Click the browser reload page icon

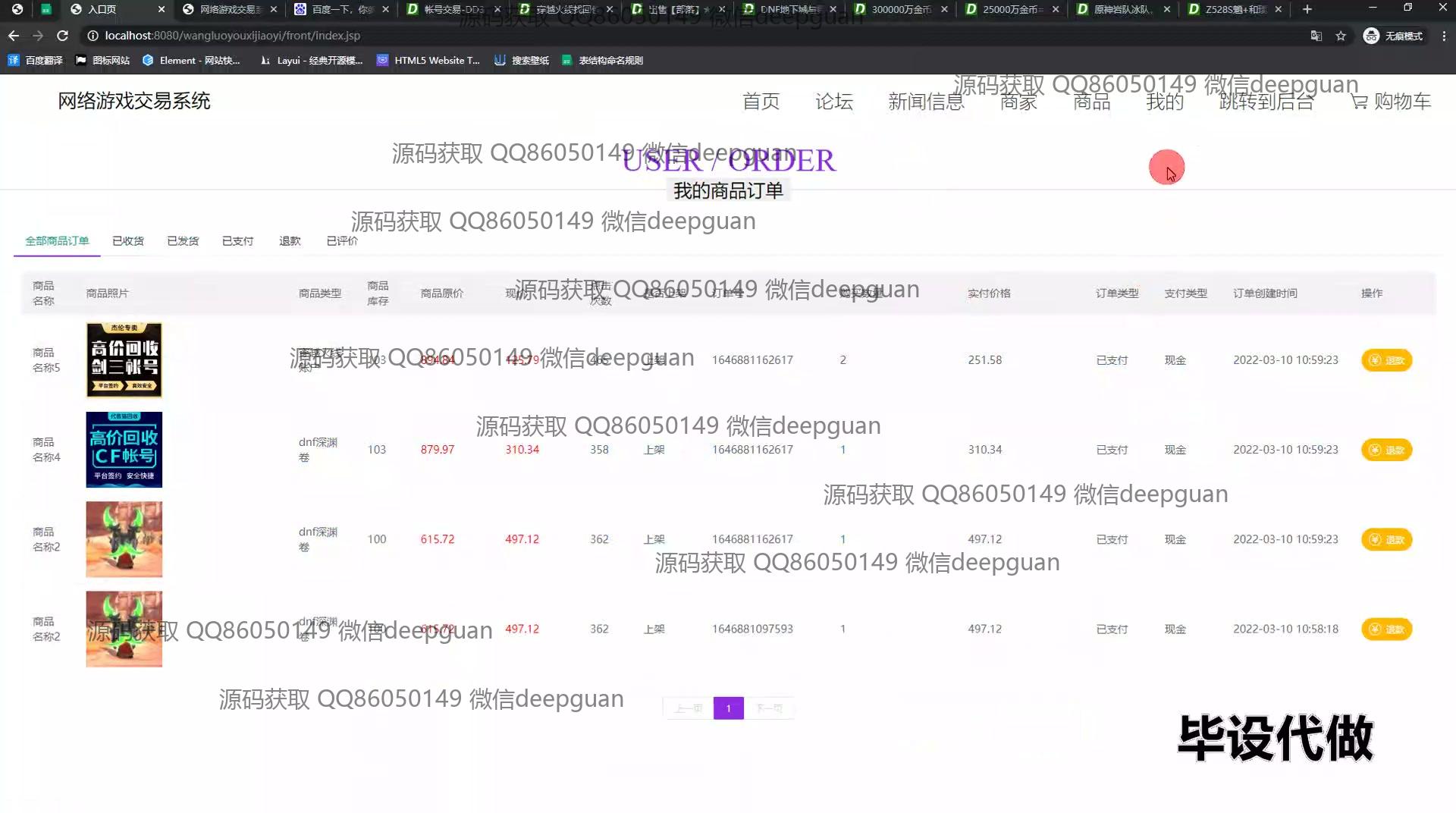[x=62, y=36]
